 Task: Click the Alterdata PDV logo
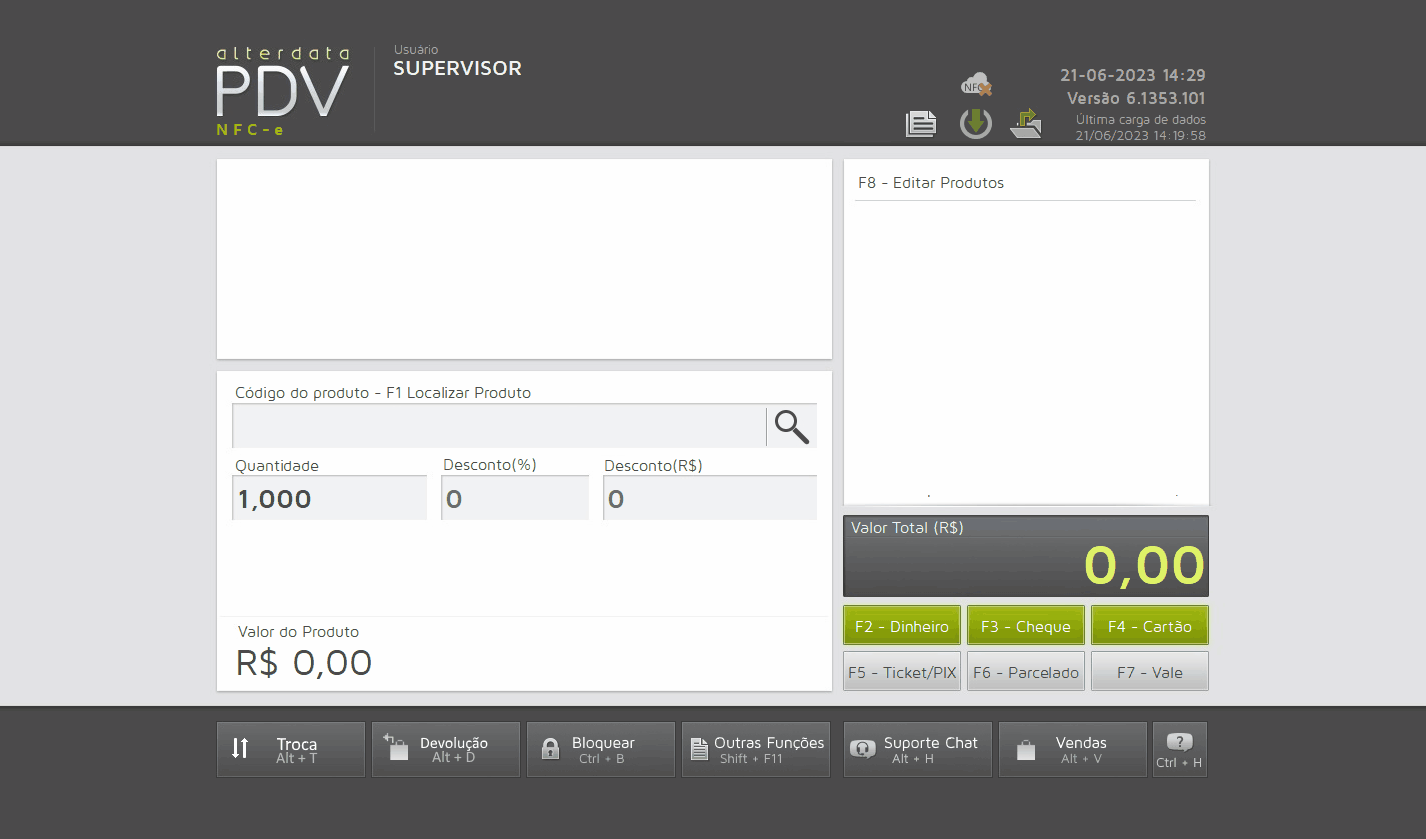pos(283,91)
